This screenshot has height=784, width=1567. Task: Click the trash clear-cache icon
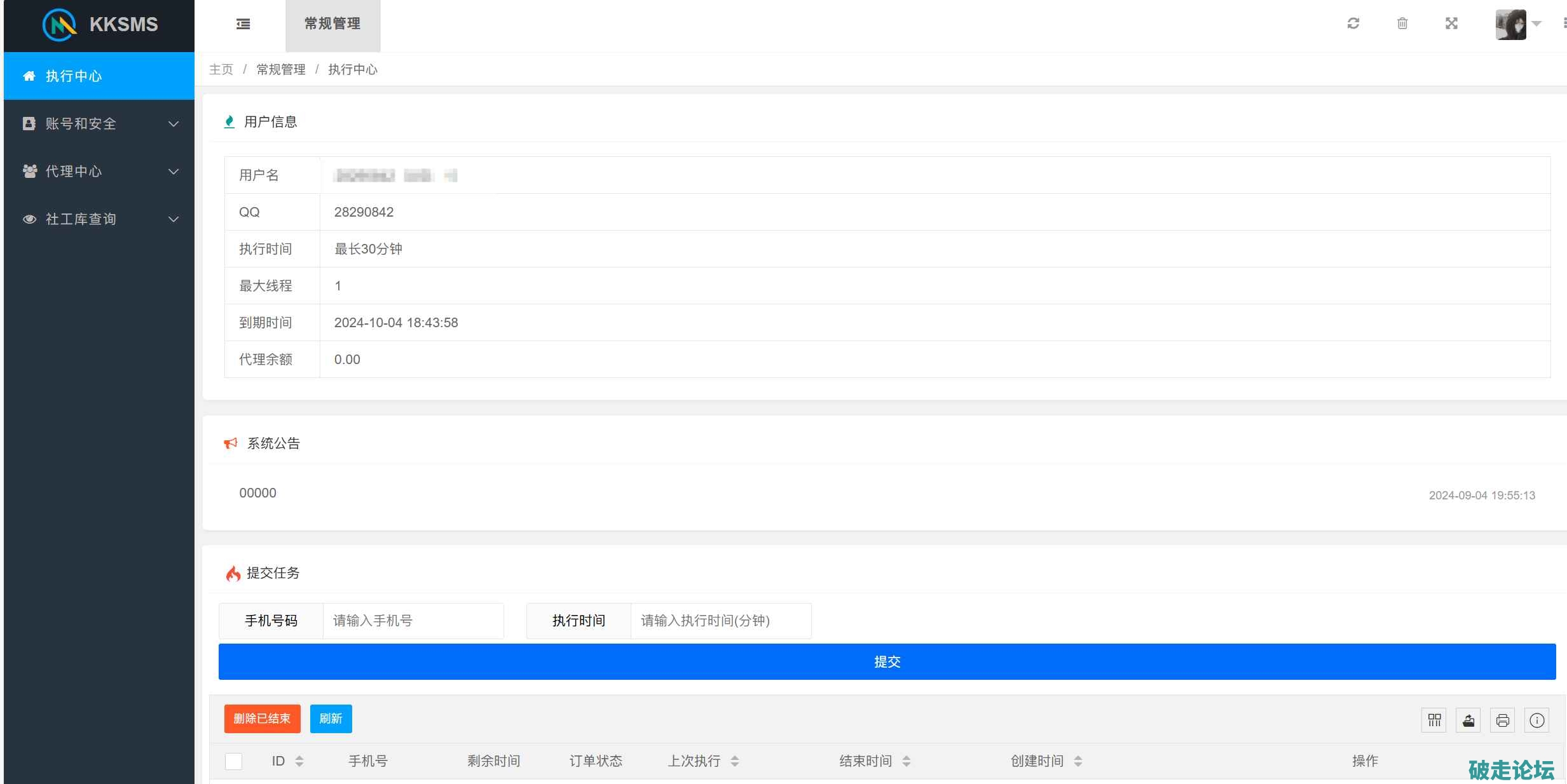pyautogui.click(x=1402, y=24)
